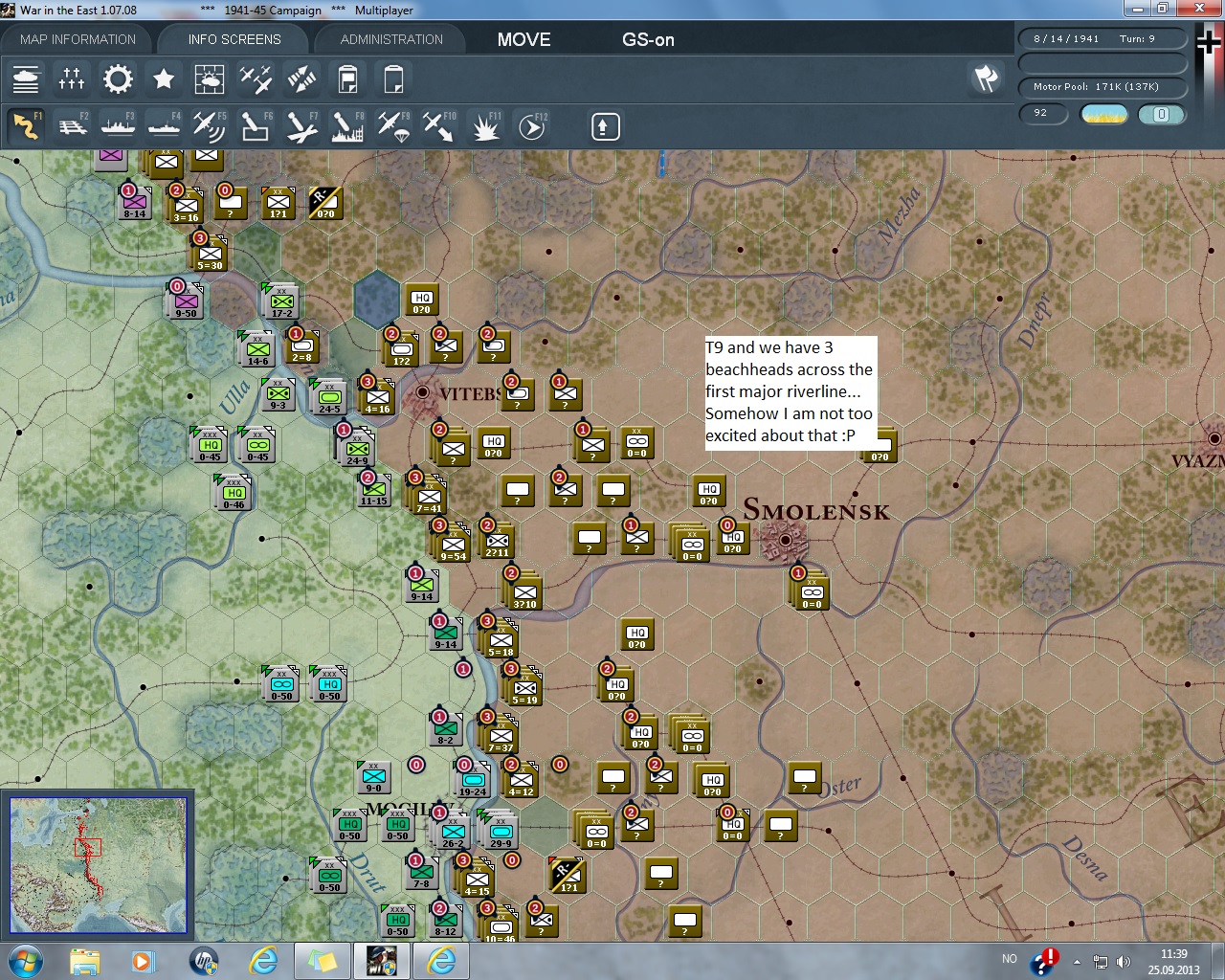Select F3 naval transport mode
This screenshot has width=1225, height=980.
(118, 126)
